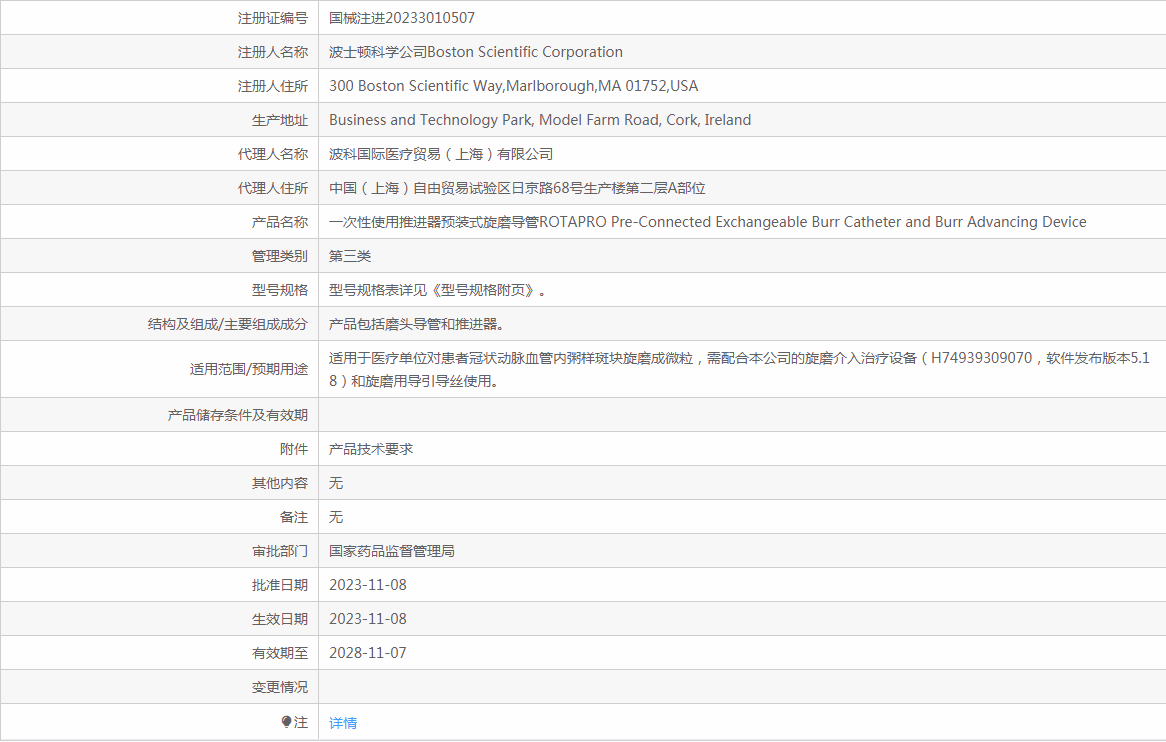Click the 适用范围/预期用途 label
Image resolution: width=1166 pixels, height=742 pixels.
click(248, 370)
